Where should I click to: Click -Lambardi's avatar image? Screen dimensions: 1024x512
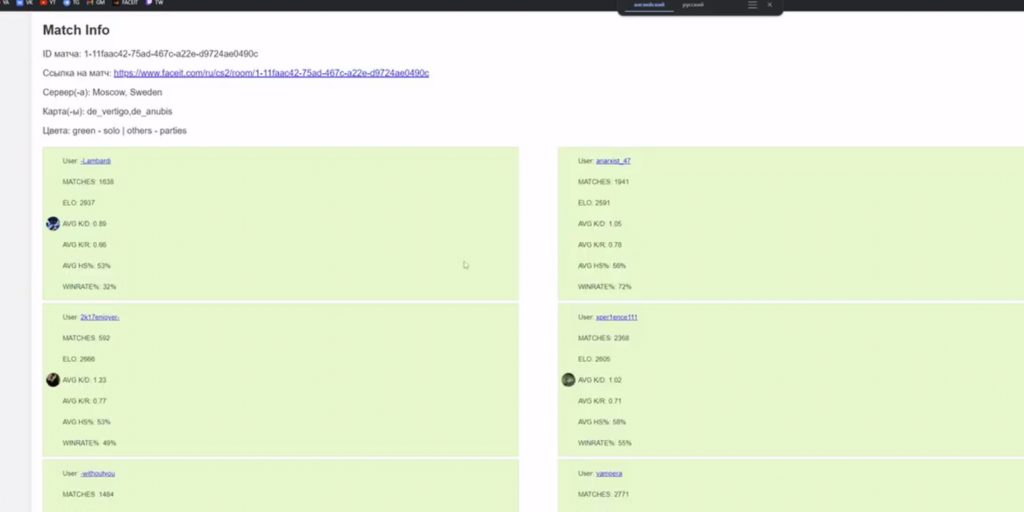[53, 224]
